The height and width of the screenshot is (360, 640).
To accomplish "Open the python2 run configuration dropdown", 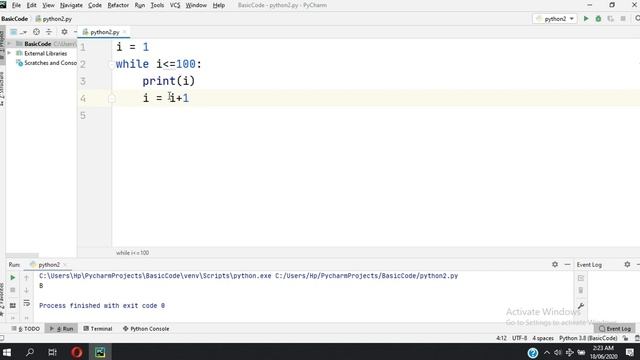I will 555,19.
